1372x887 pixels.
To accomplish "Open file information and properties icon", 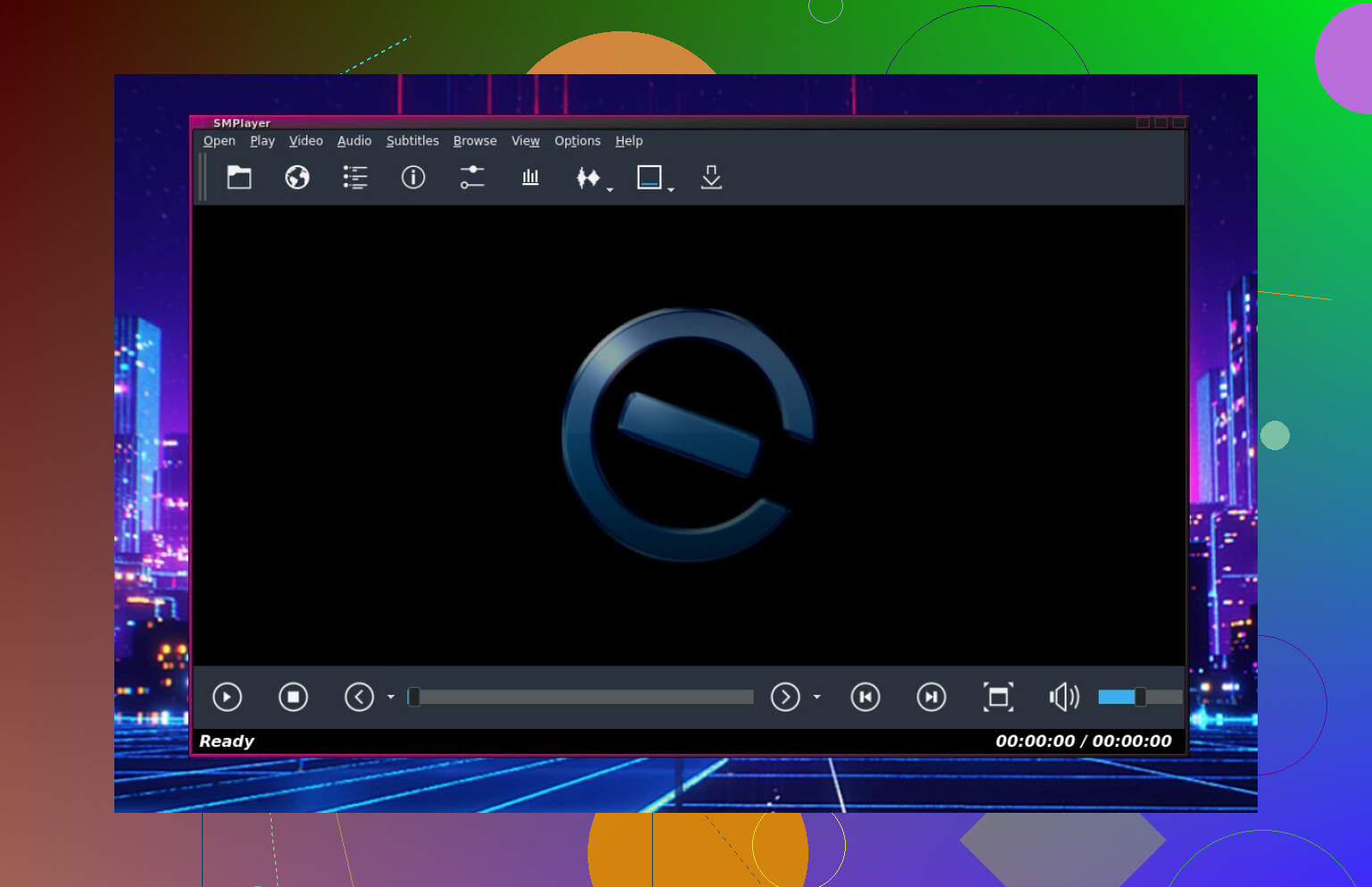I will pos(413,178).
